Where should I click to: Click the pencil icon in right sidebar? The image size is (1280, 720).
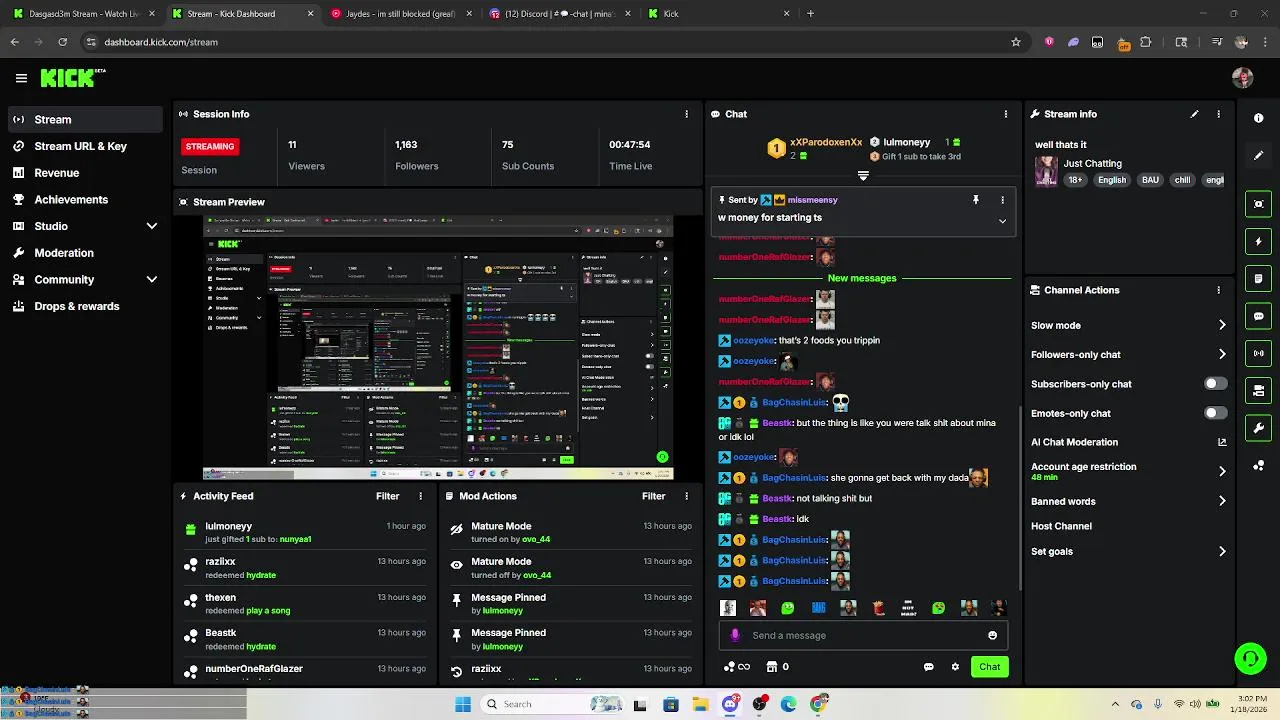tap(1259, 155)
